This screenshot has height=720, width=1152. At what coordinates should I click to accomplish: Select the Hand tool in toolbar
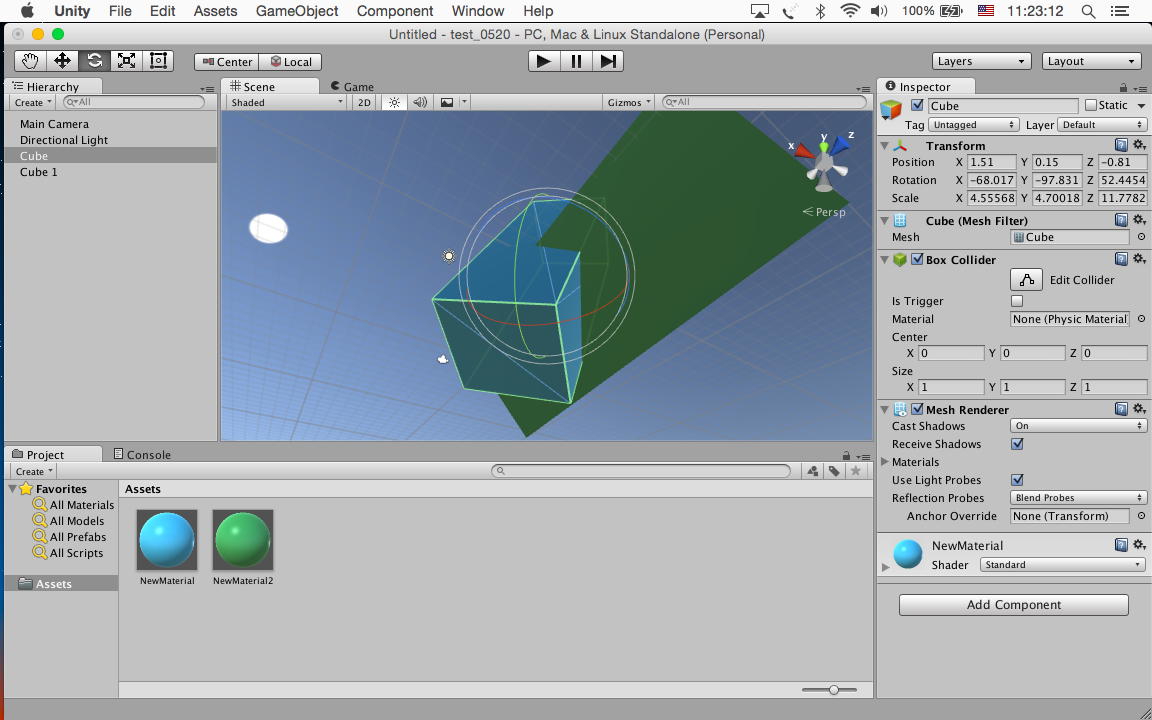pos(31,61)
